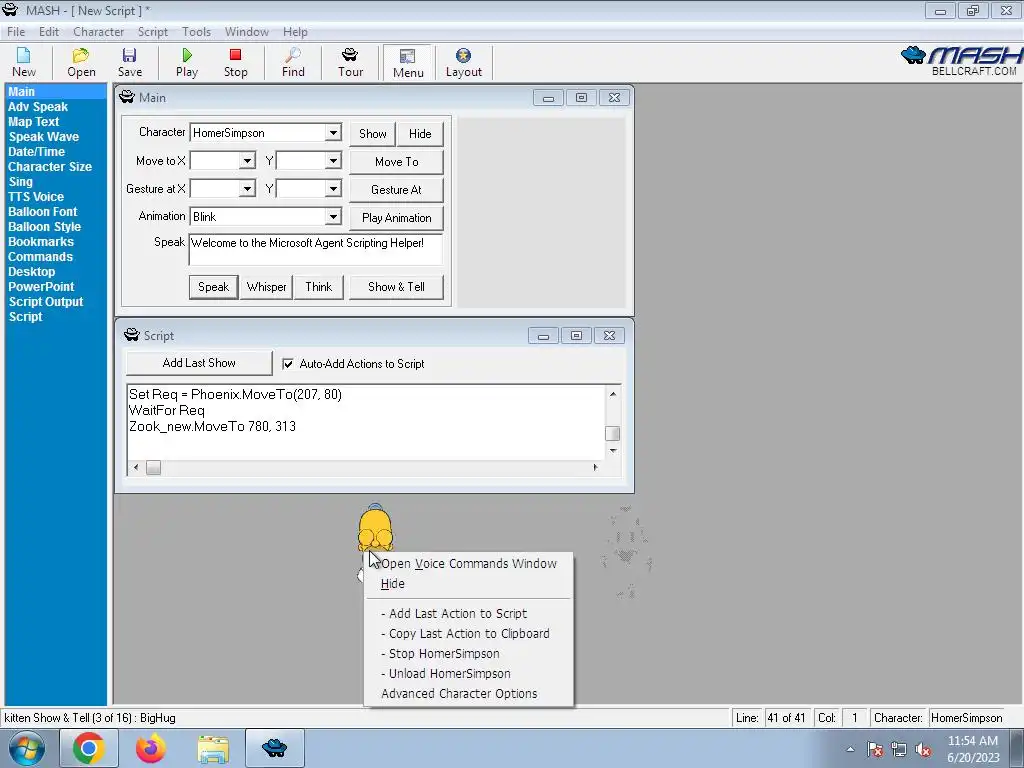Open the Window menu
Screen dimensions: 1024x768
247,31
